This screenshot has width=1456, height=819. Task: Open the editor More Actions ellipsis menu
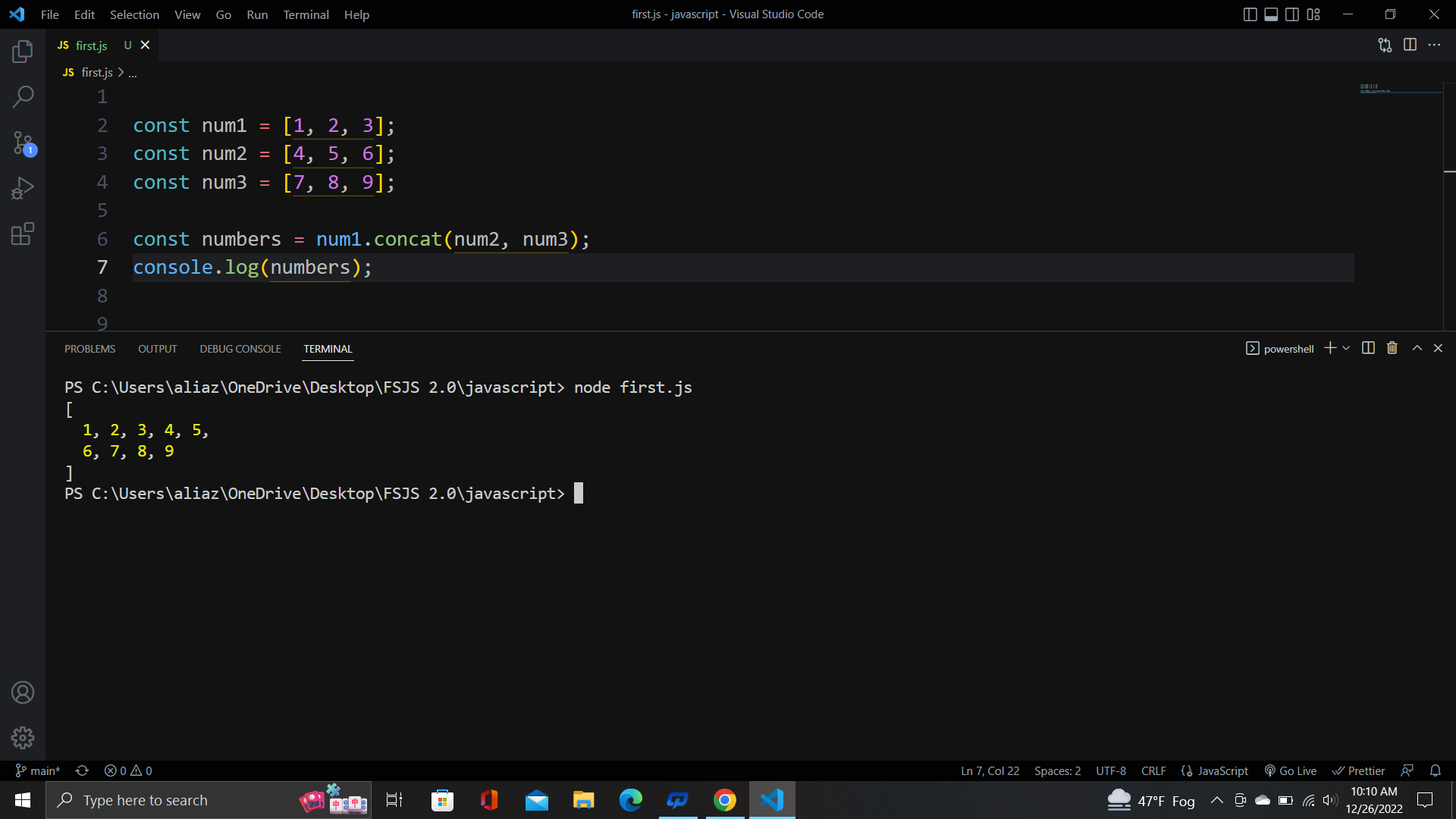pyautogui.click(x=1434, y=45)
